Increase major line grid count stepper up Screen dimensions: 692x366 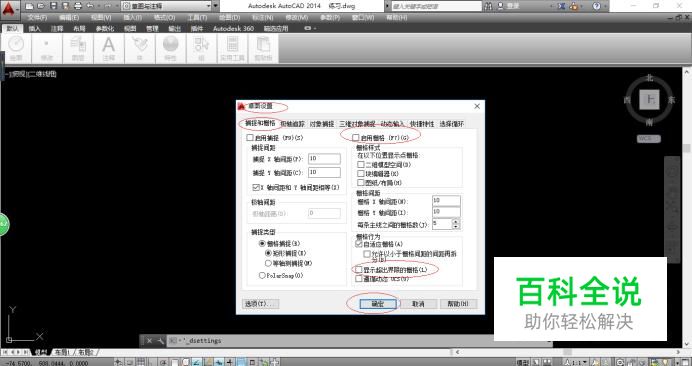pyautogui.click(x=455, y=221)
